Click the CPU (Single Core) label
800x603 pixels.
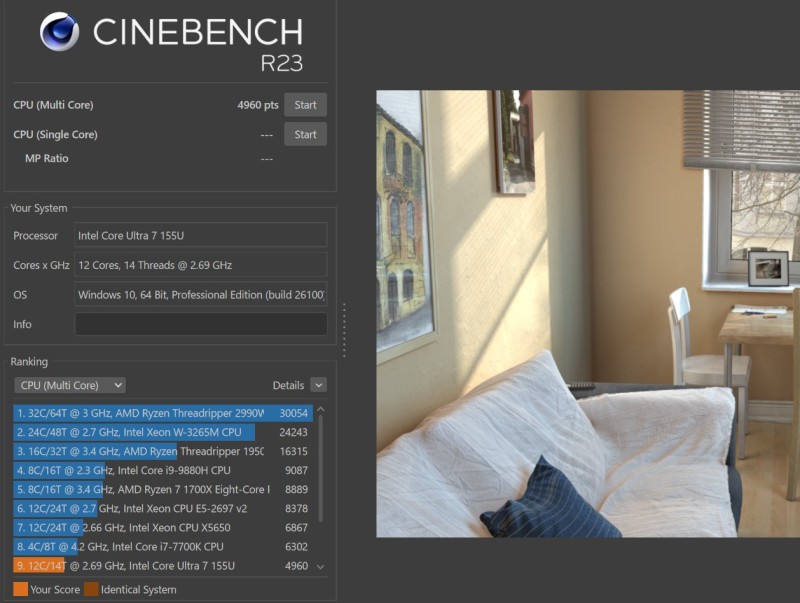tap(55, 135)
